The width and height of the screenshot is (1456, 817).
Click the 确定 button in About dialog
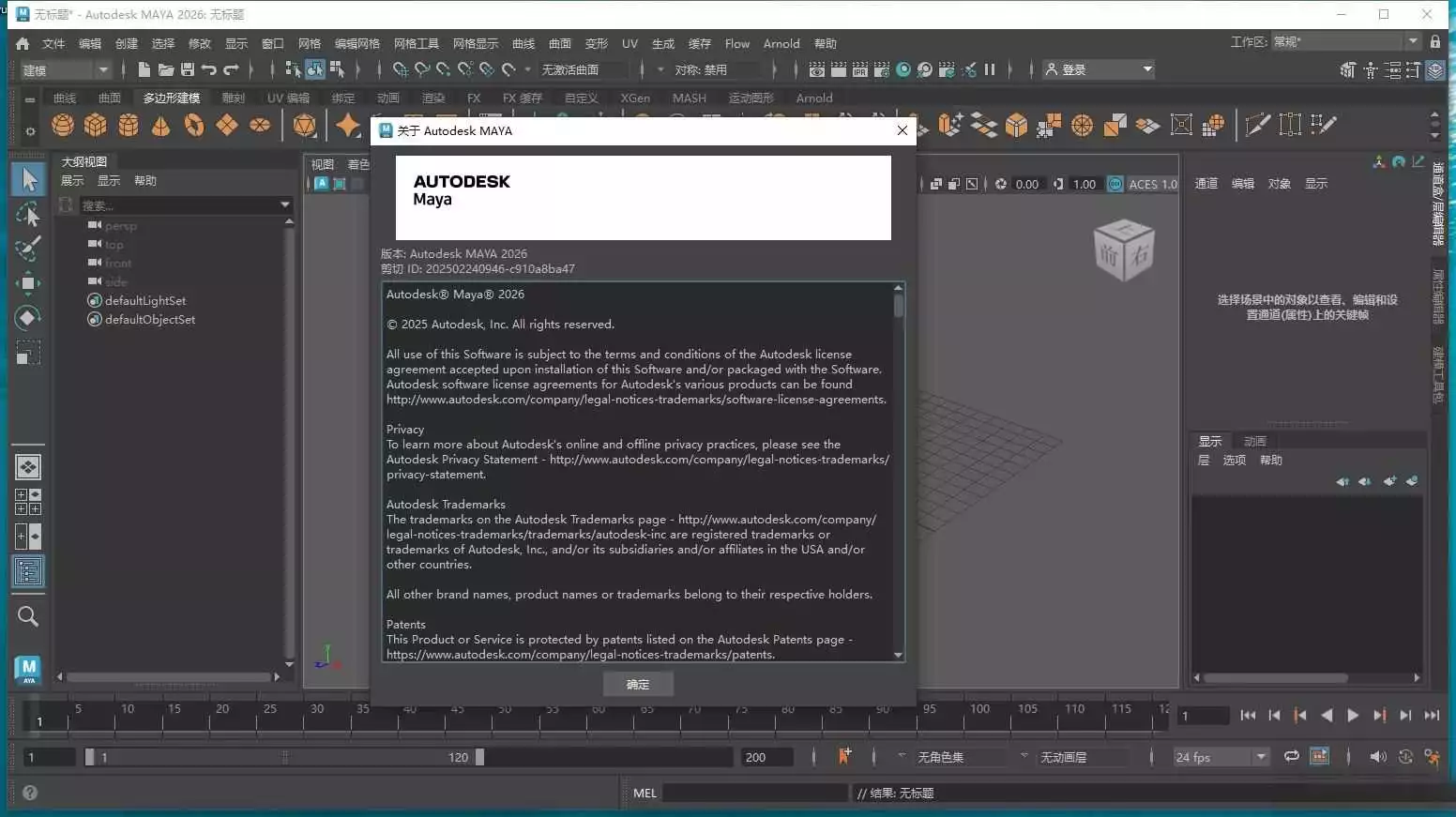point(638,685)
